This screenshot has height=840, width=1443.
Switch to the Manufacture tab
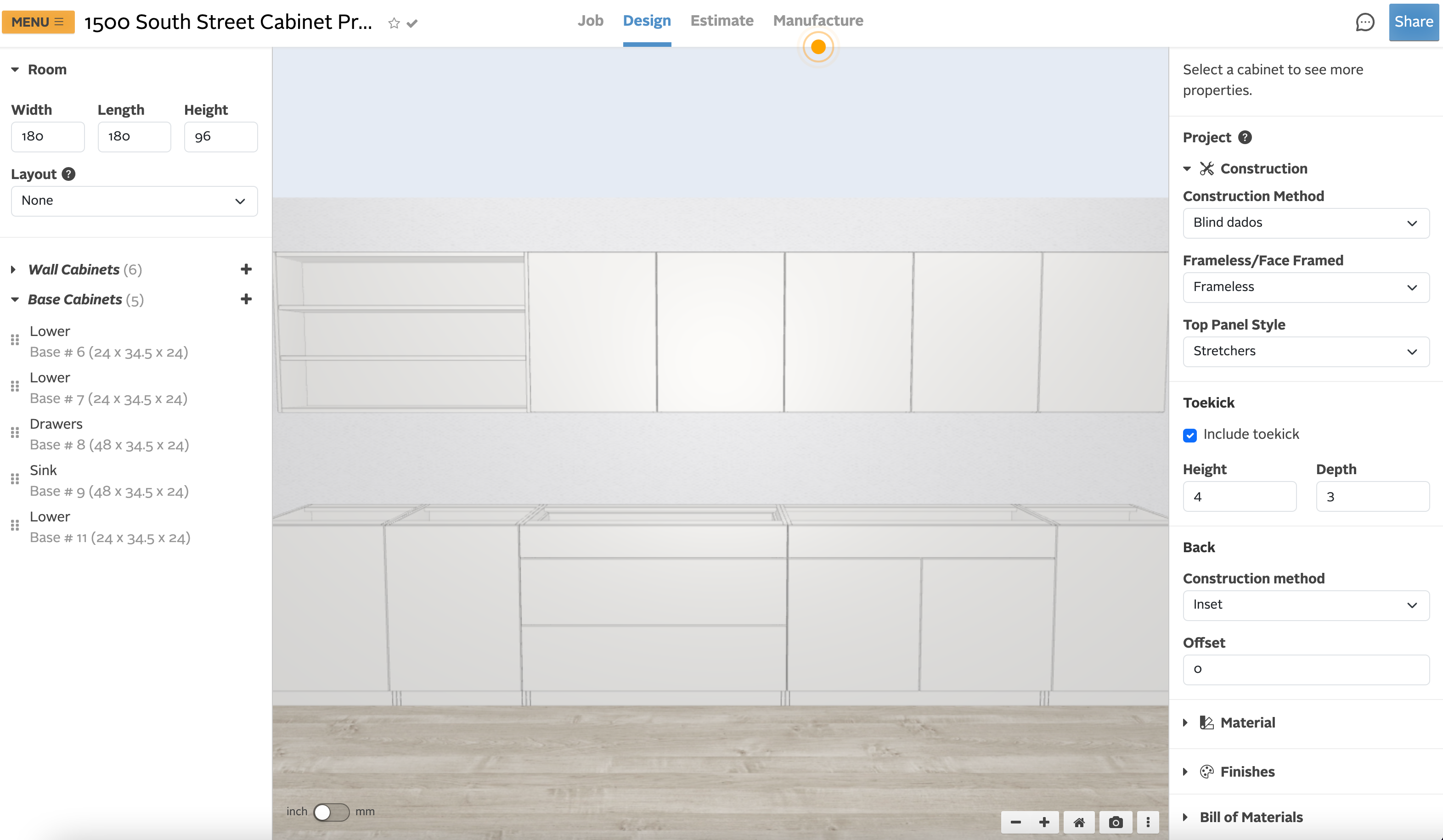tap(817, 21)
